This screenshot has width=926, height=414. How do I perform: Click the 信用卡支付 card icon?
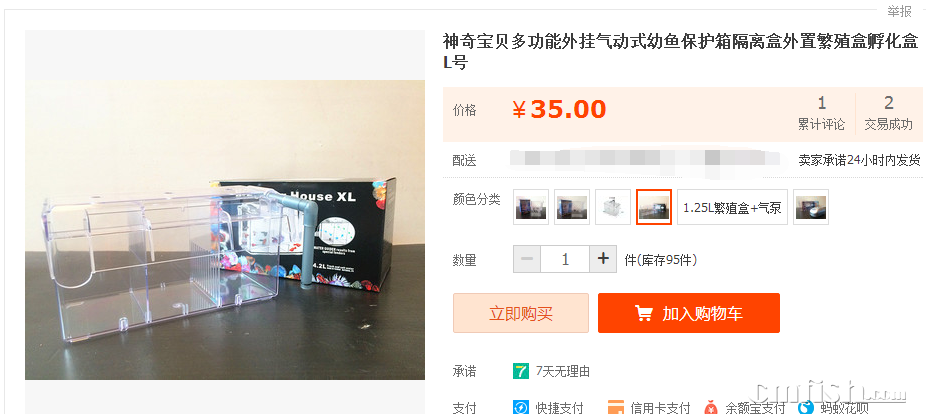pos(616,408)
